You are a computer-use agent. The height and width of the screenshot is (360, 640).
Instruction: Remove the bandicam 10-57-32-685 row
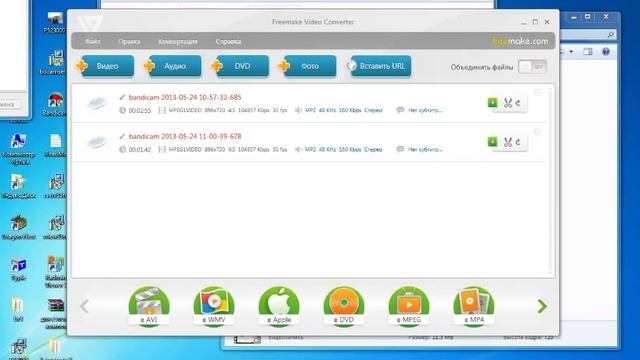[538, 93]
